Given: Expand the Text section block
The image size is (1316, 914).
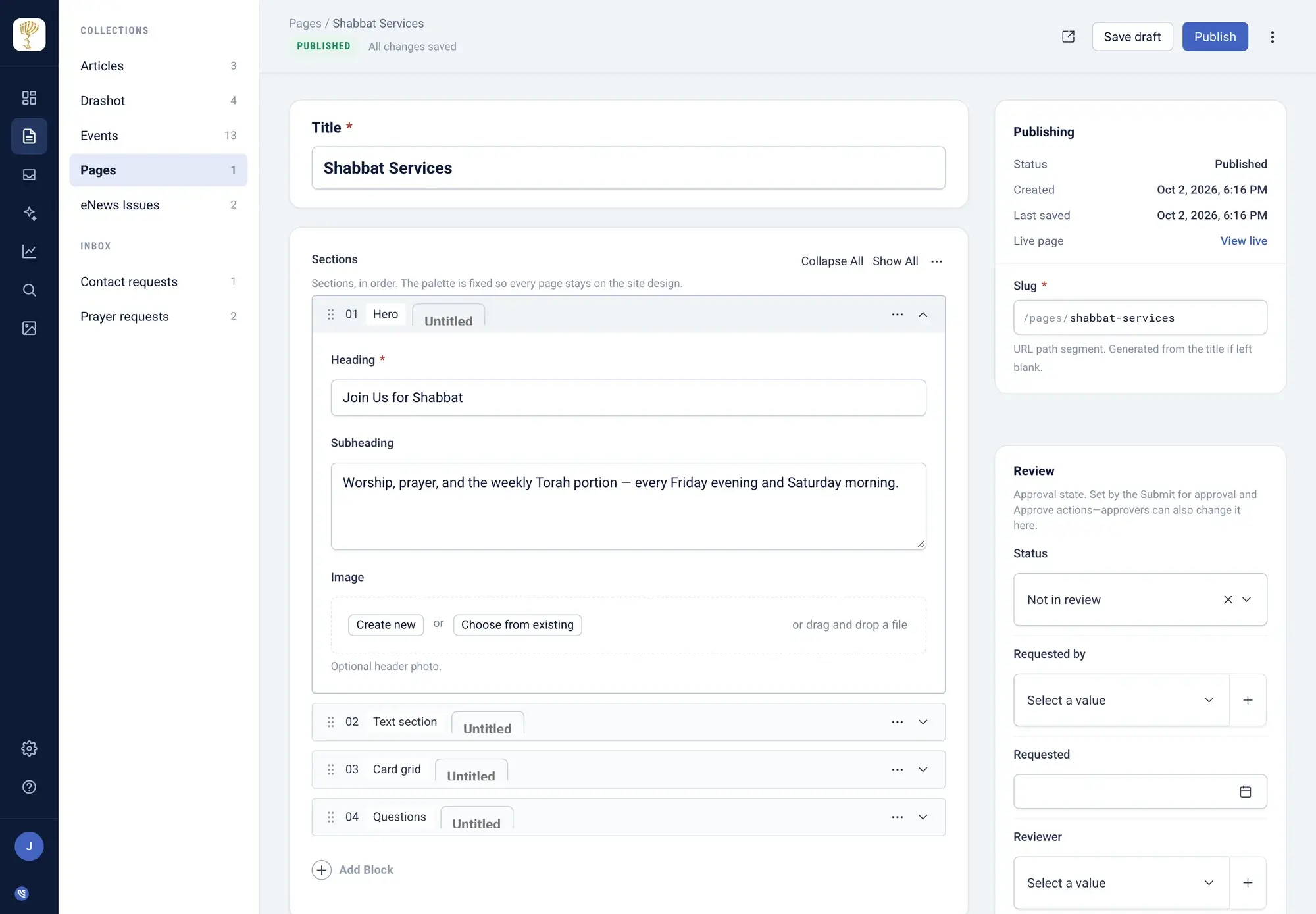Looking at the screenshot, I should tap(923, 722).
